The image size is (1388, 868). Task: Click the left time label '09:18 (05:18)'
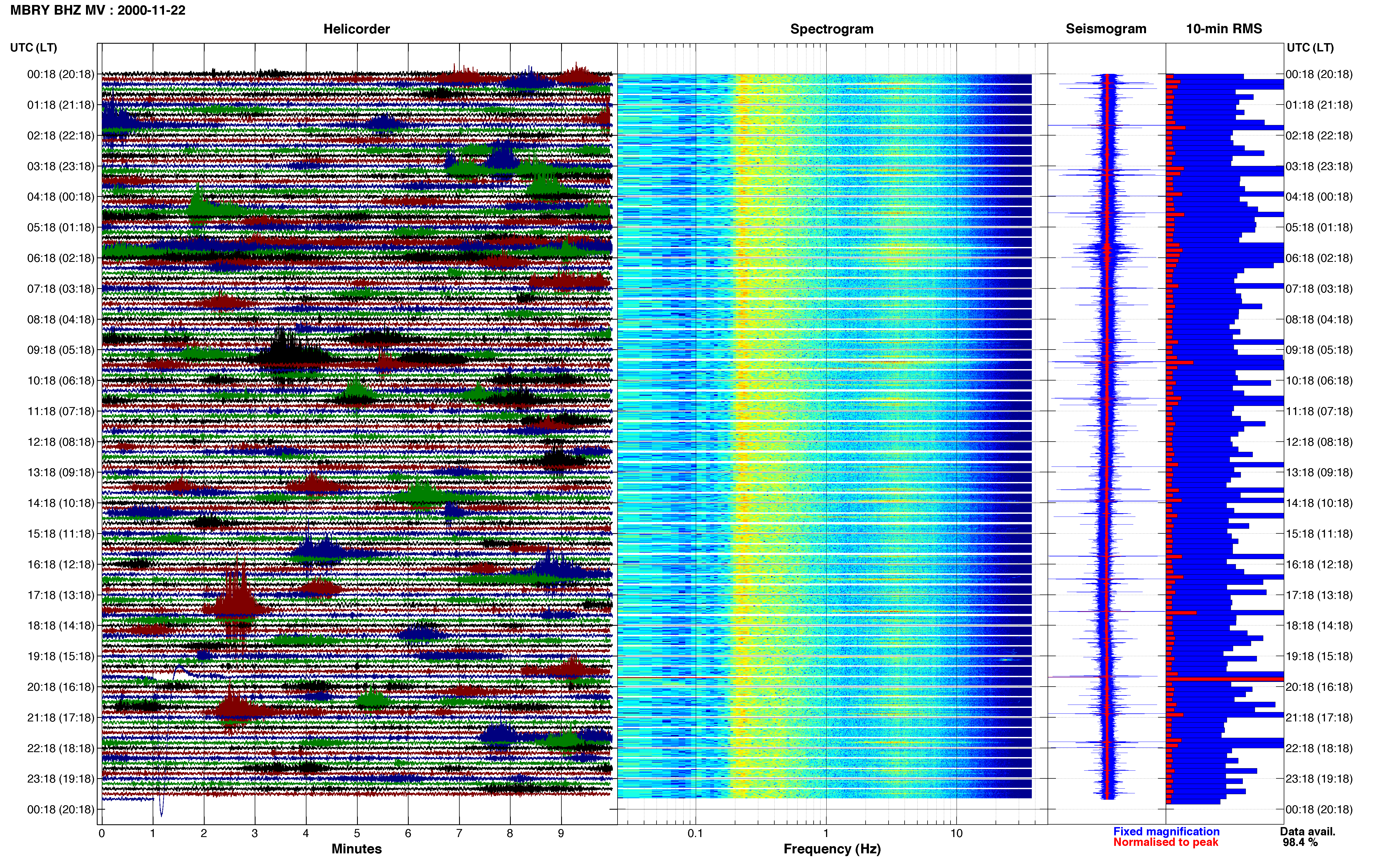pos(60,350)
